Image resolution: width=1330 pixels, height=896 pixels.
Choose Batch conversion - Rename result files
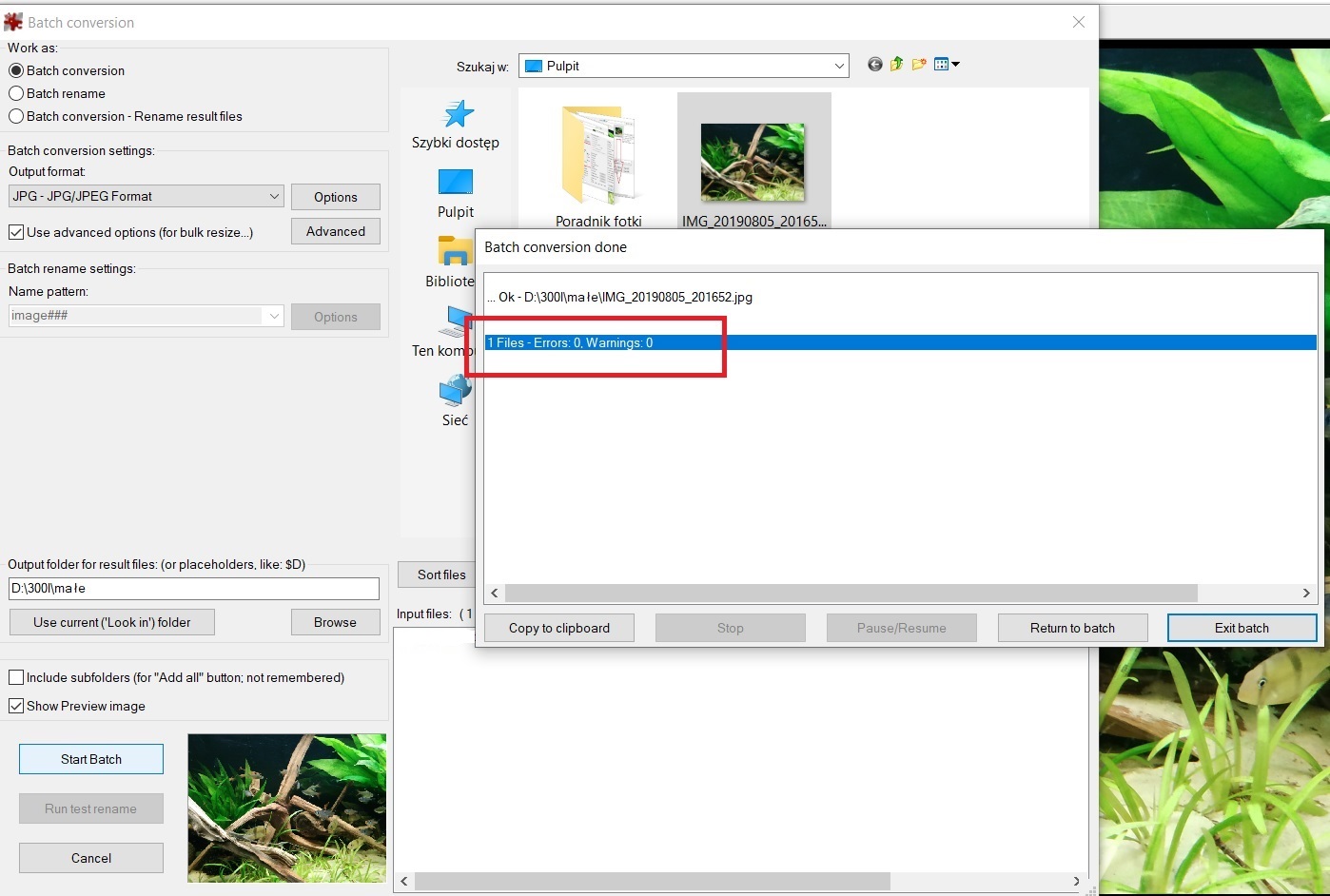point(16,116)
